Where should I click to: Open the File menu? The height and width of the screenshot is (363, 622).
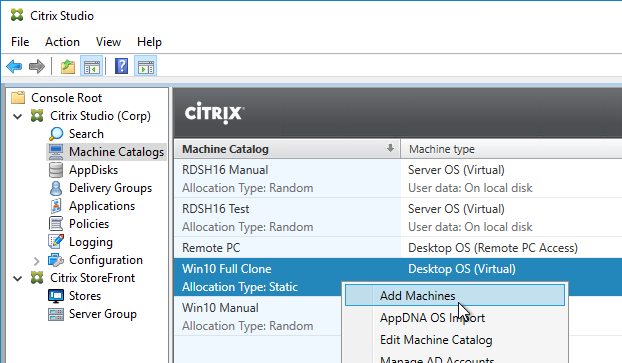(20, 42)
